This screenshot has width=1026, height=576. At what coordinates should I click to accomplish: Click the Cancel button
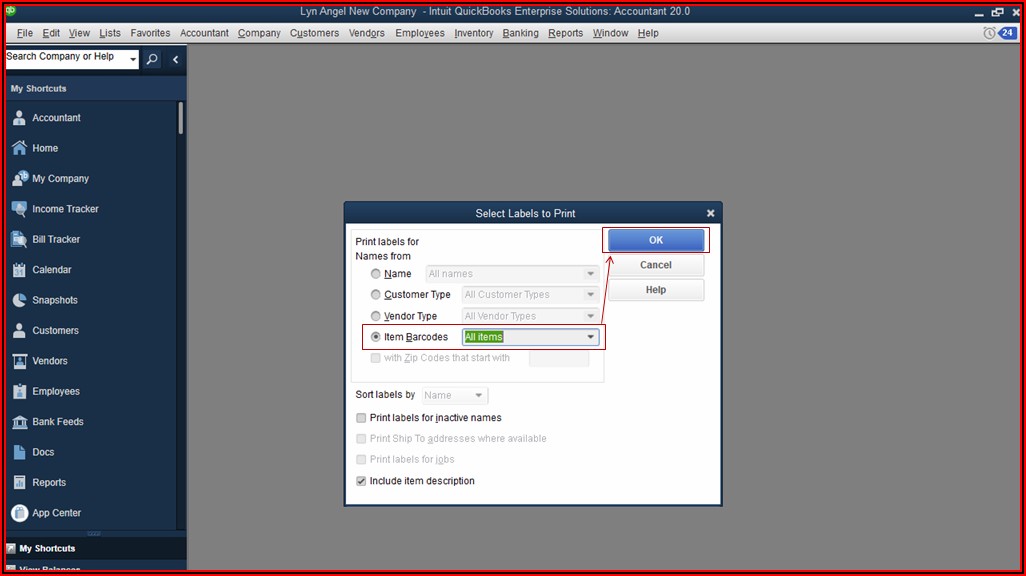(x=656, y=265)
